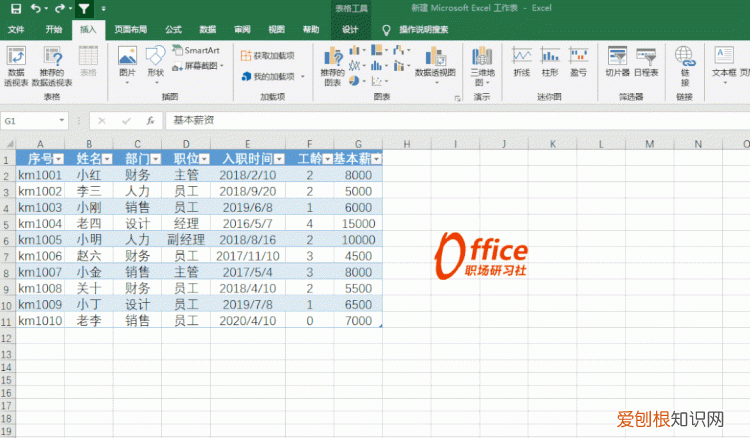
Task: Insert a hyperlink (链接)
Action: (684, 66)
